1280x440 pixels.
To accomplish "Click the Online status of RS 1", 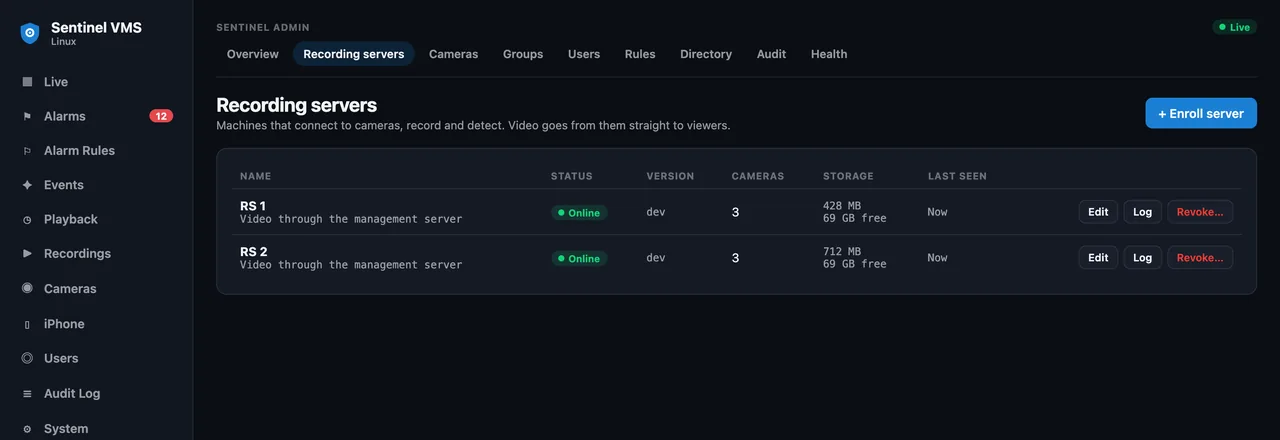I will [579, 213].
